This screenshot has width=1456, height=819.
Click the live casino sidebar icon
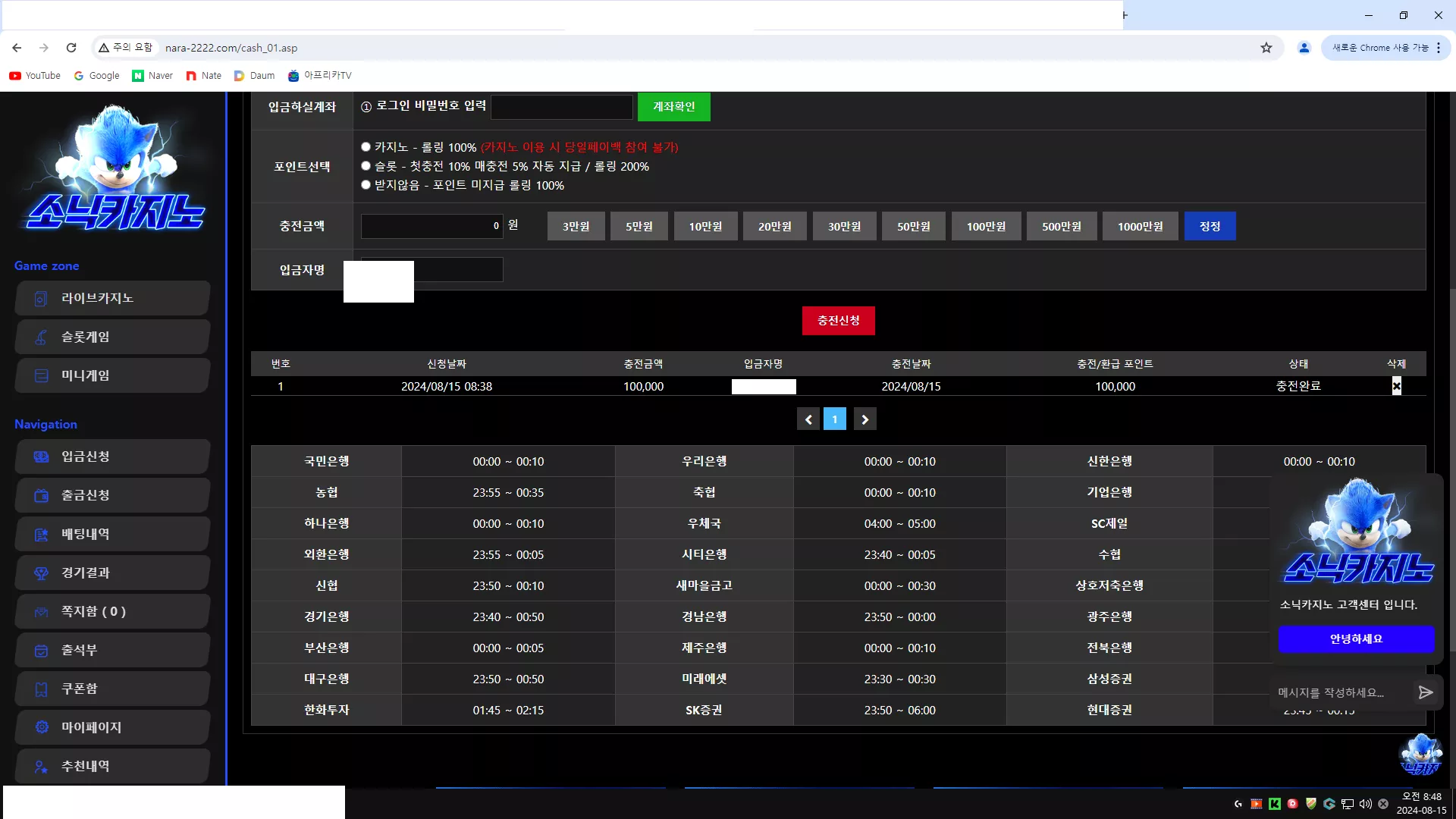[x=41, y=299]
